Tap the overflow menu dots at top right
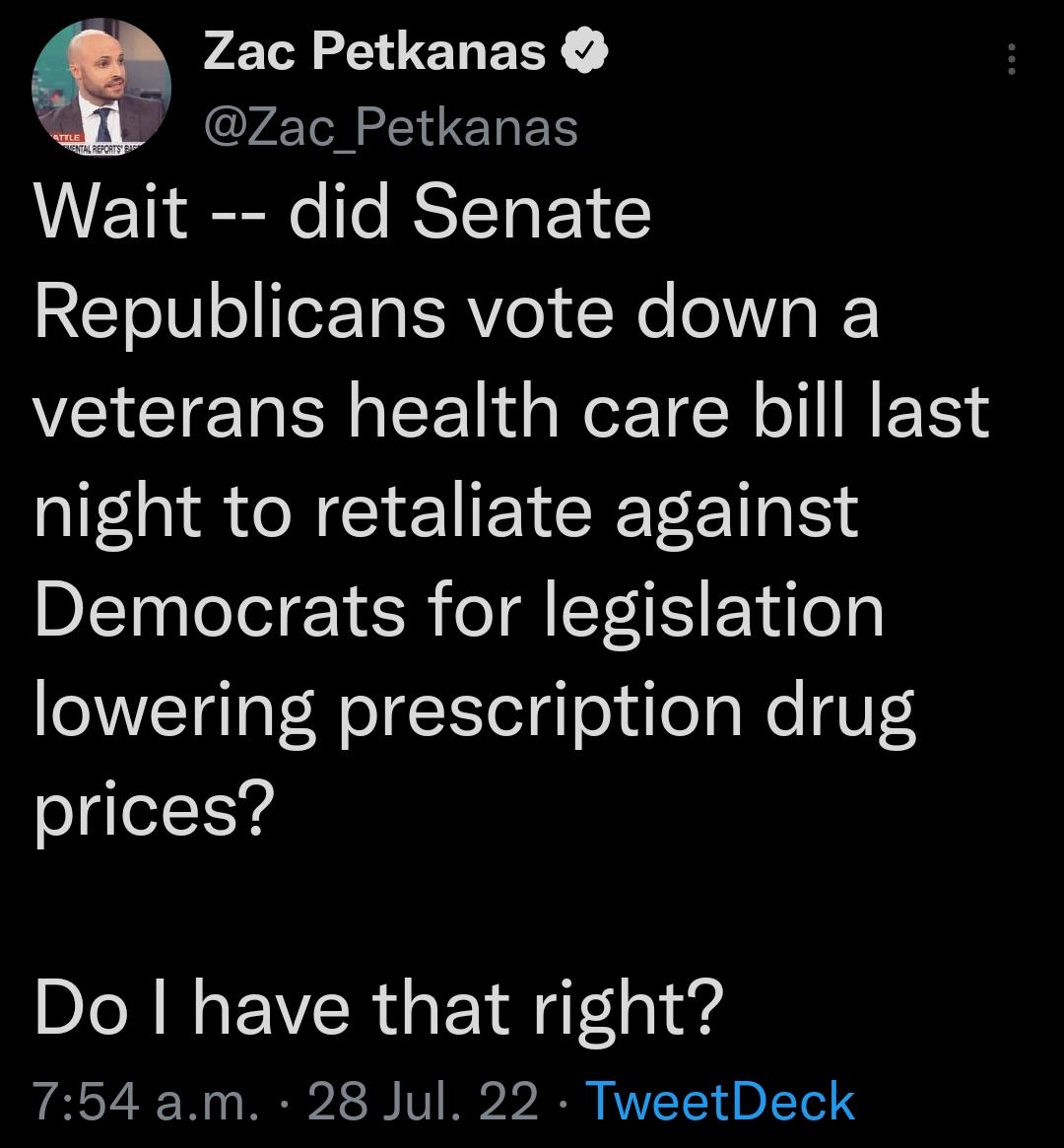This screenshot has width=1064, height=1148. pyautogui.click(x=1013, y=61)
